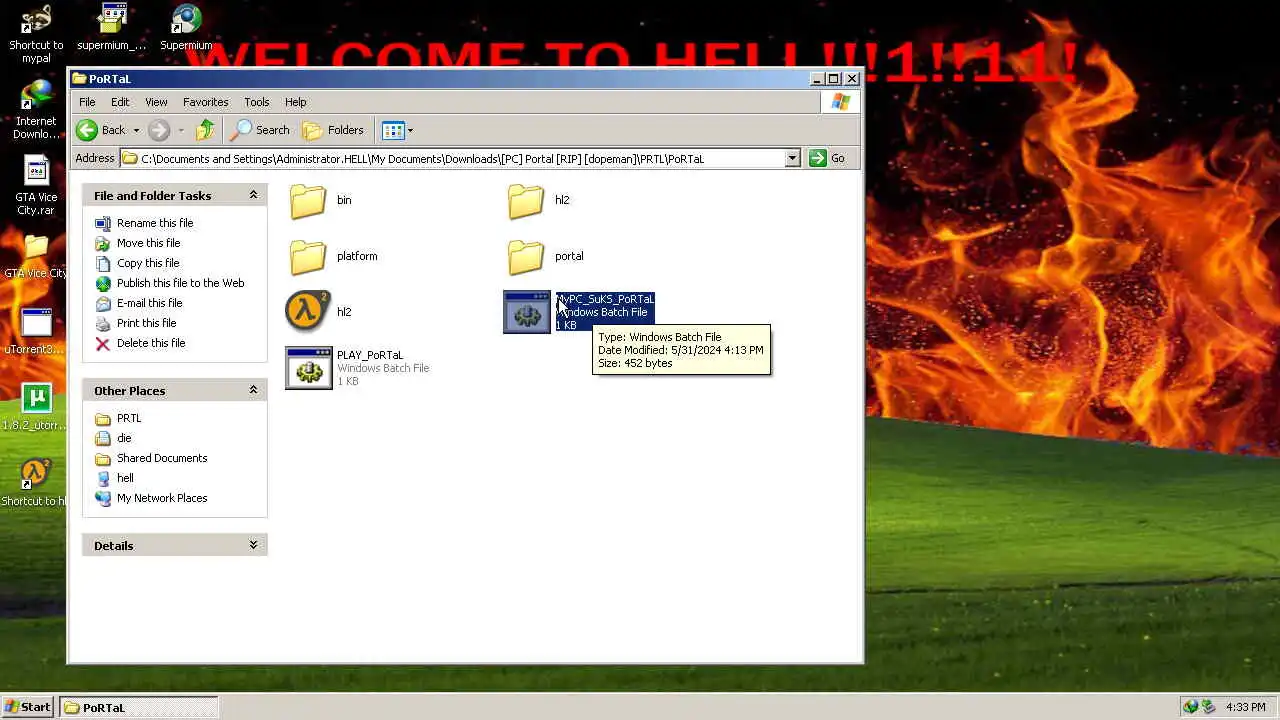The width and height of the screenshot is (1280, 720).
Task: Click E-mail this file
Action: tap(149, 303)
